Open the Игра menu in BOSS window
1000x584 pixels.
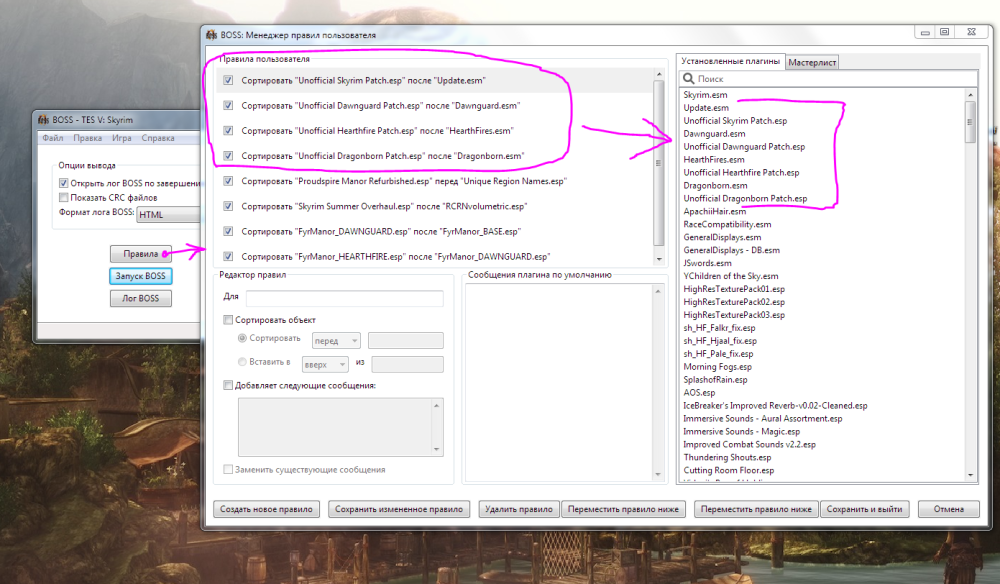point(121,138)
